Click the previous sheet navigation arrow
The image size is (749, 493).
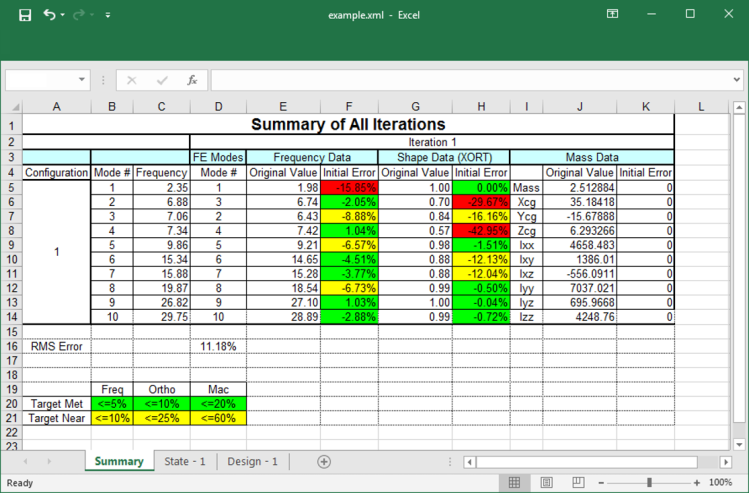tap(25, 461)
